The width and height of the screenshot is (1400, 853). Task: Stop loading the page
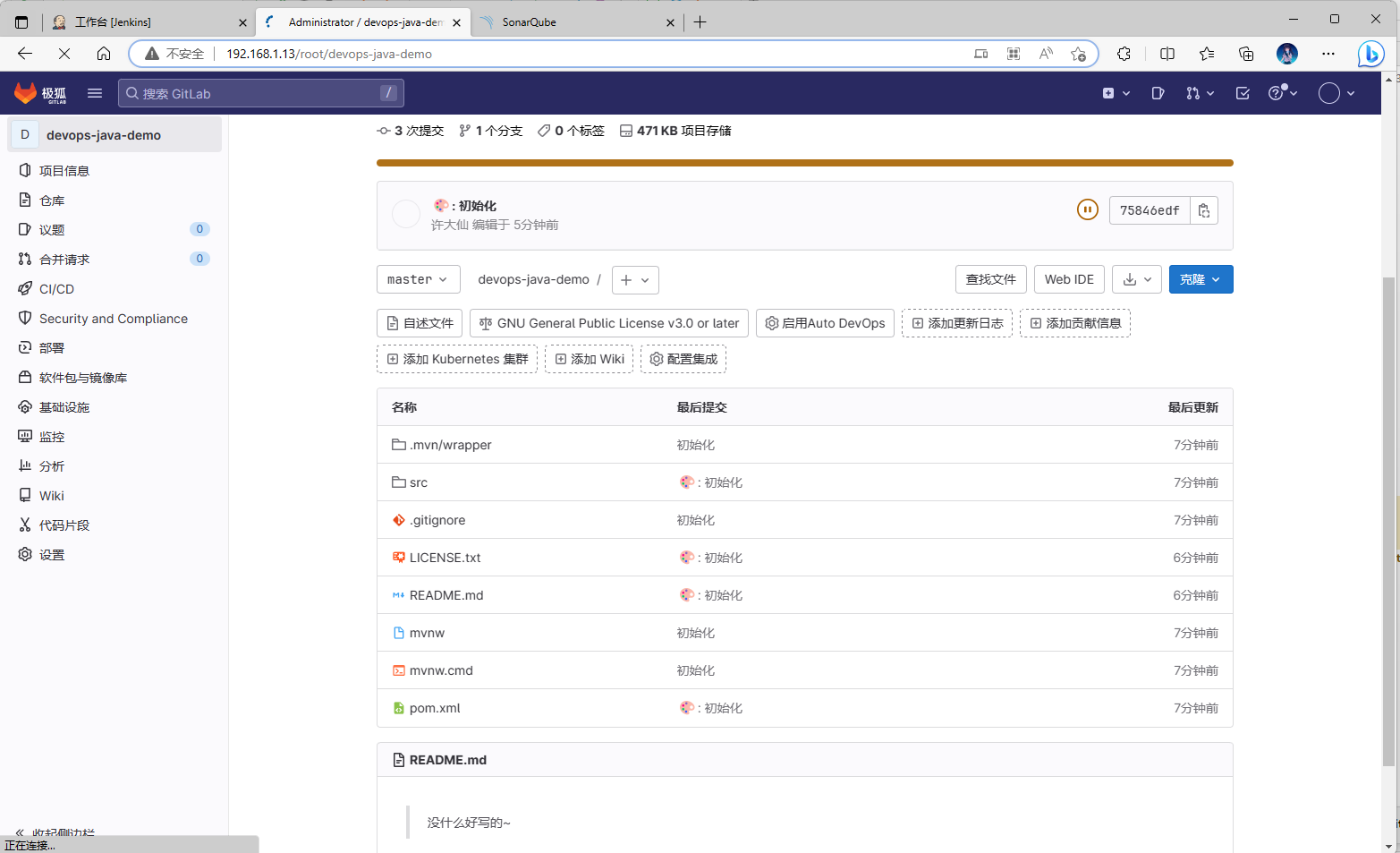64,54
